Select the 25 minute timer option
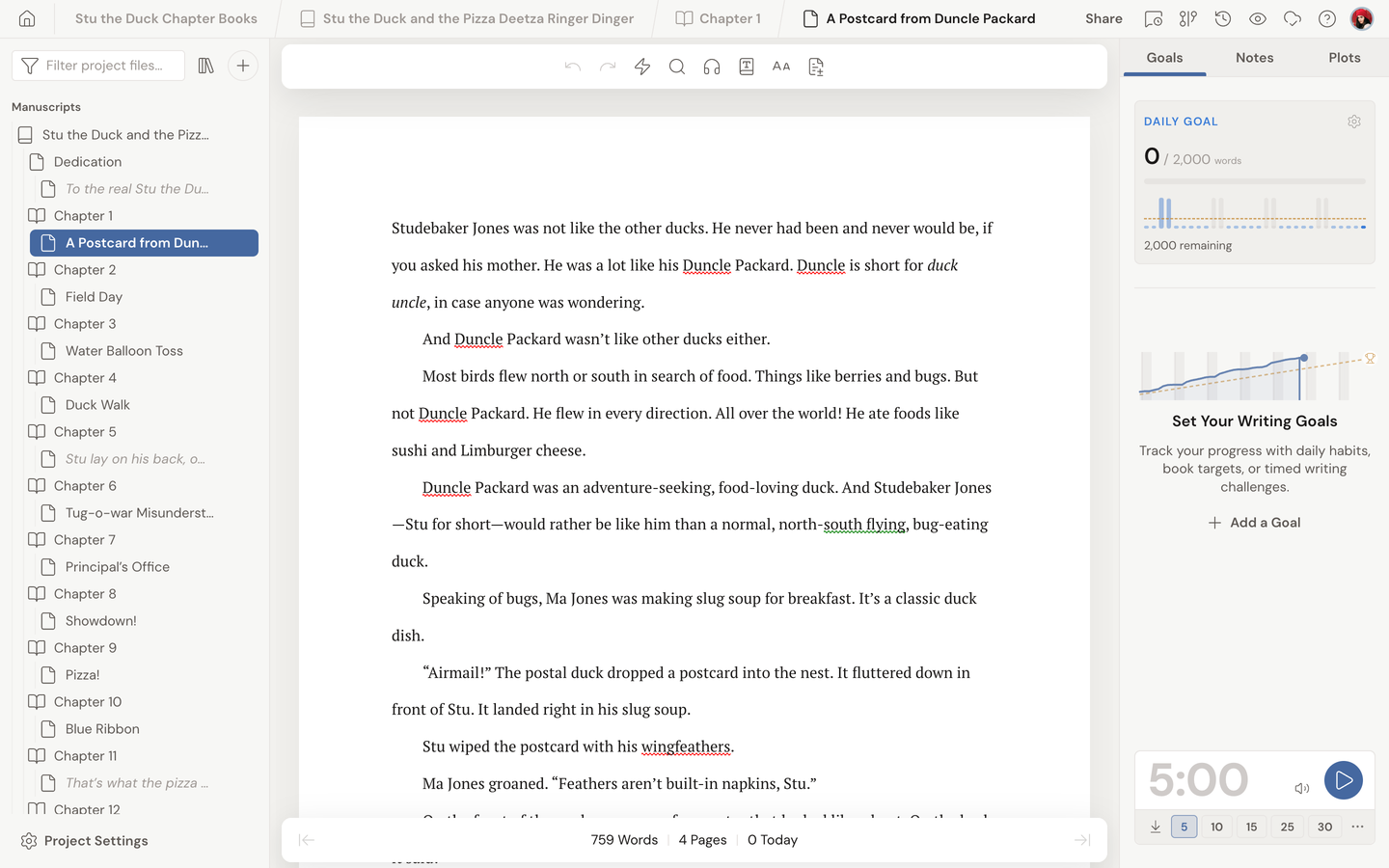The image size is (1389, 868). pos(1288,827)
